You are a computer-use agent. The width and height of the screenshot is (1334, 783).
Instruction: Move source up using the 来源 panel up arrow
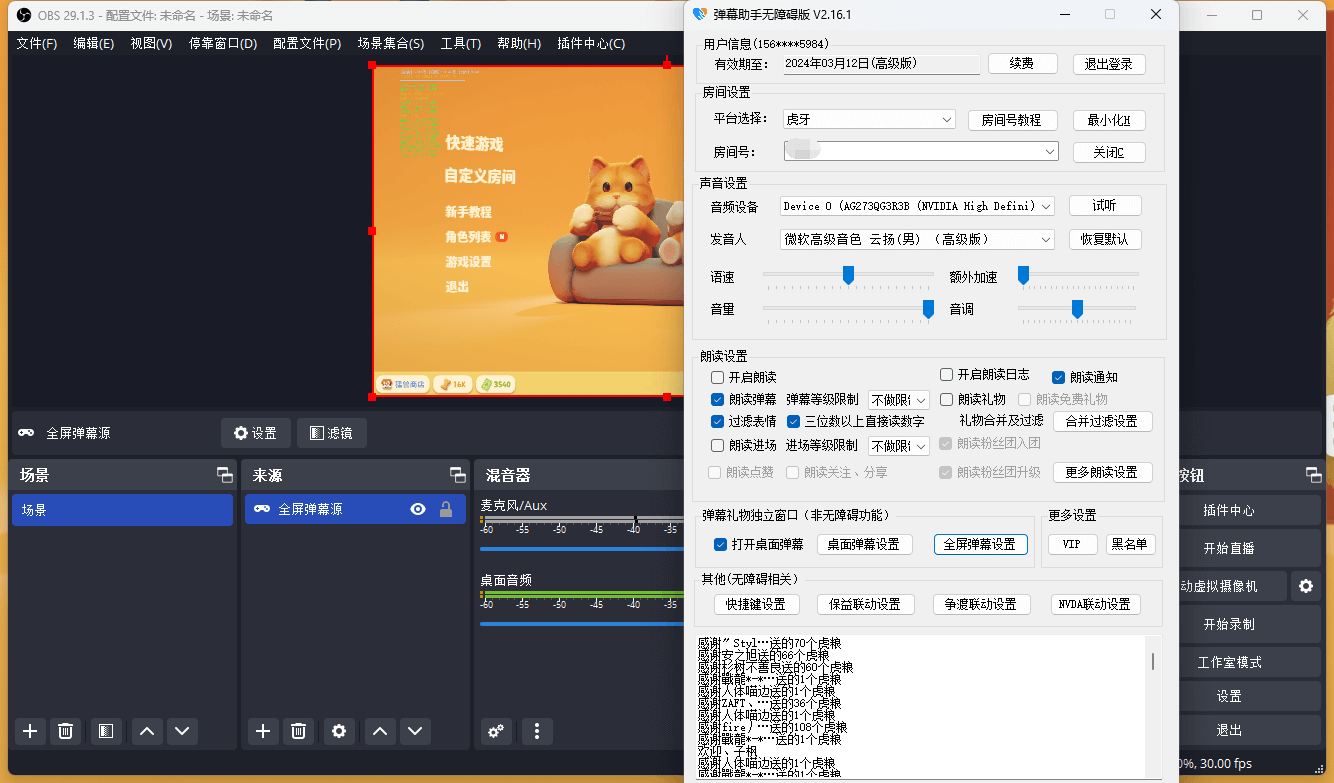coord(380,731)
